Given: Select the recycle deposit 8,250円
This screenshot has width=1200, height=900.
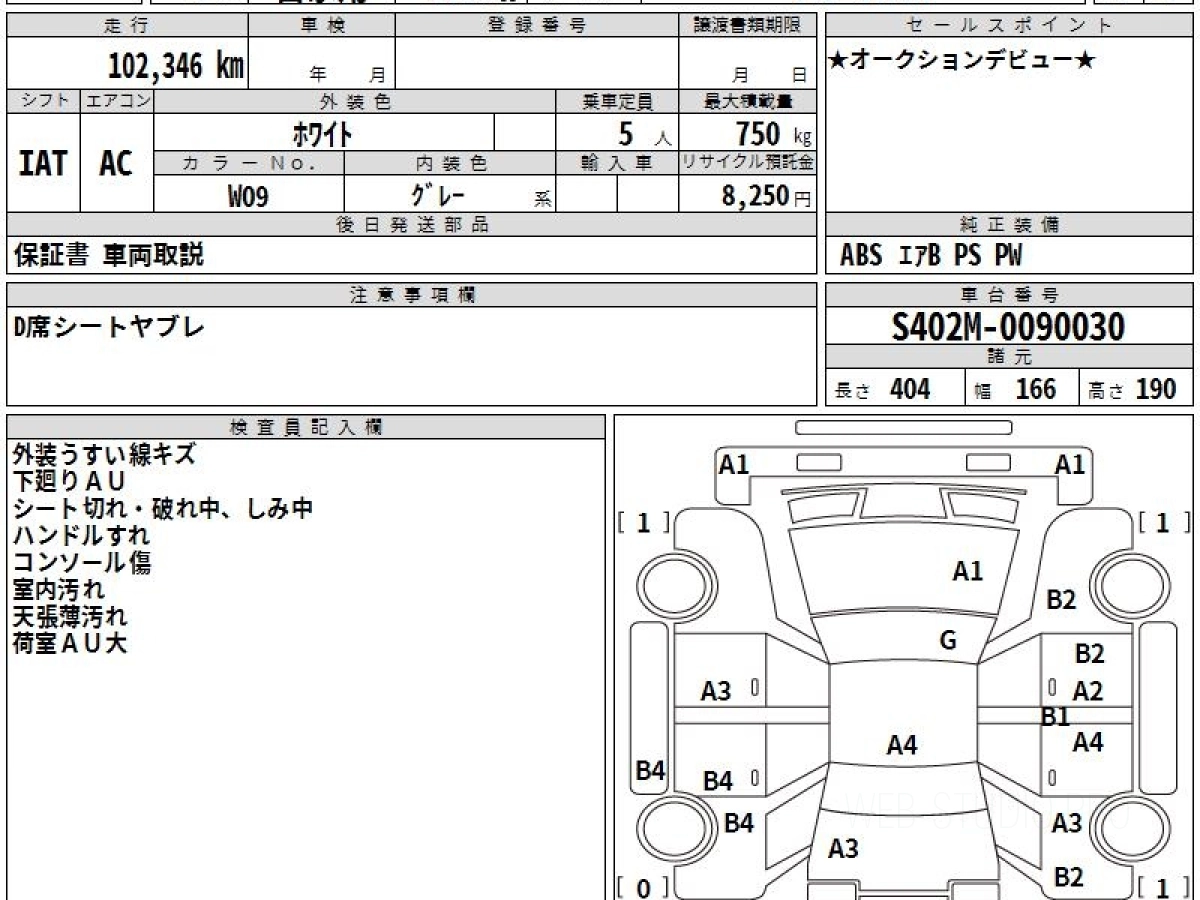Looking at the screenshot, I should coord(767,196).
